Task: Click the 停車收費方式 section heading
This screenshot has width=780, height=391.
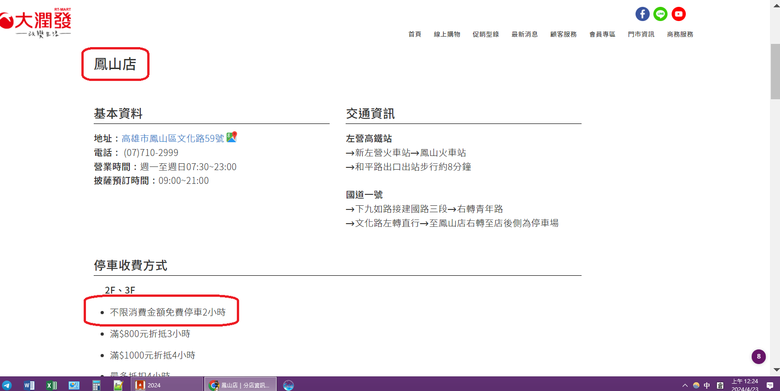Action: [131, 265]
